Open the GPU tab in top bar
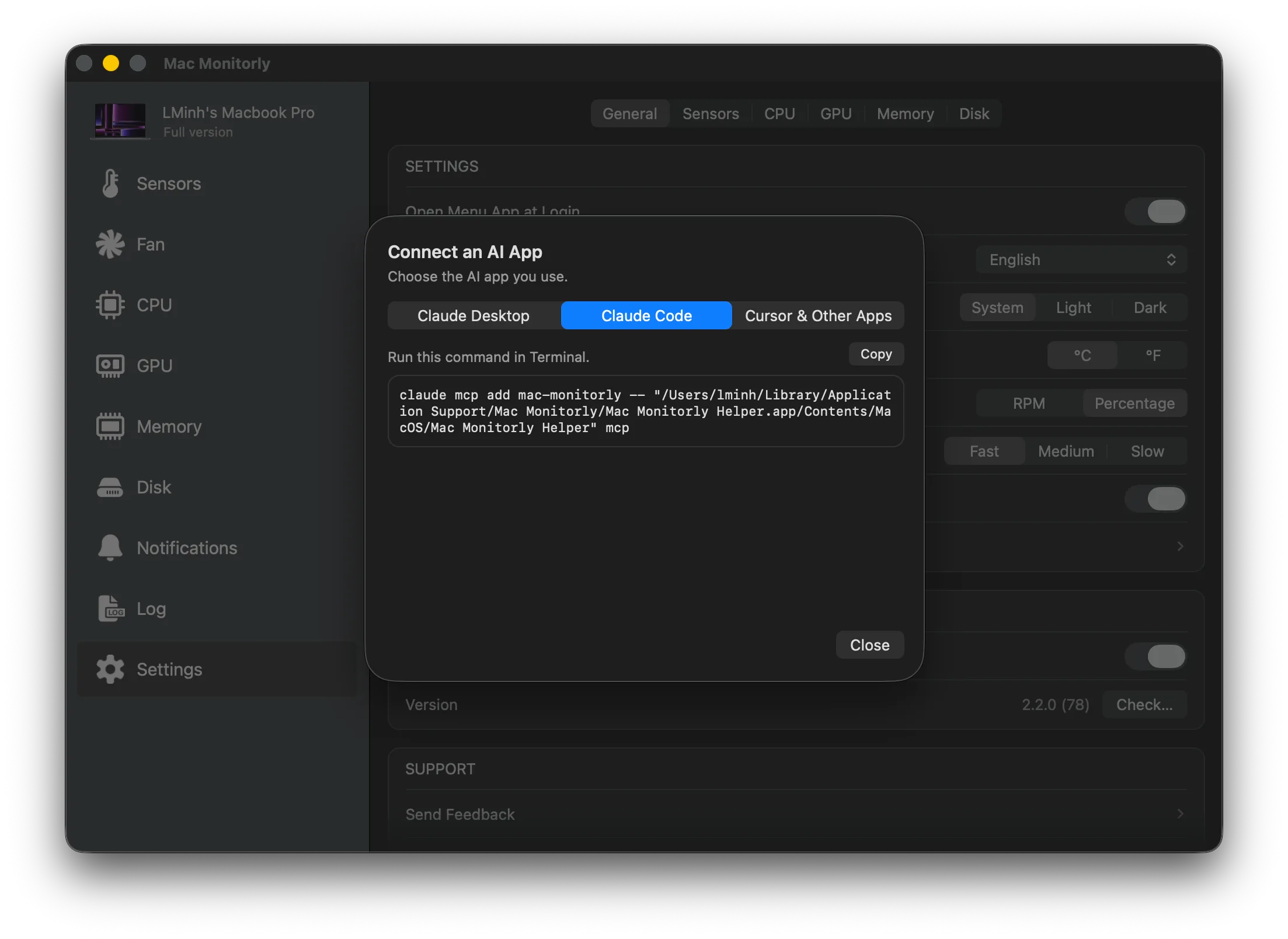 tap(836, 113)
